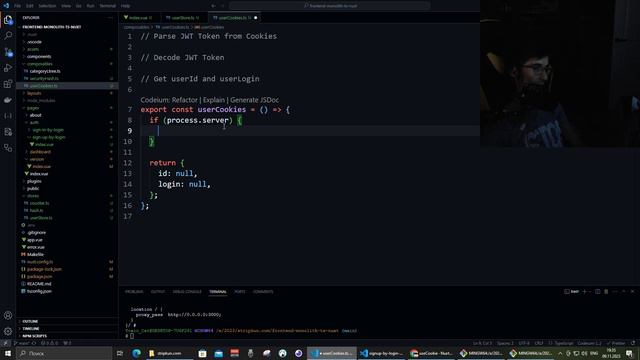
Task: Open Run and Debug view
Action: [x=8, y=68]
